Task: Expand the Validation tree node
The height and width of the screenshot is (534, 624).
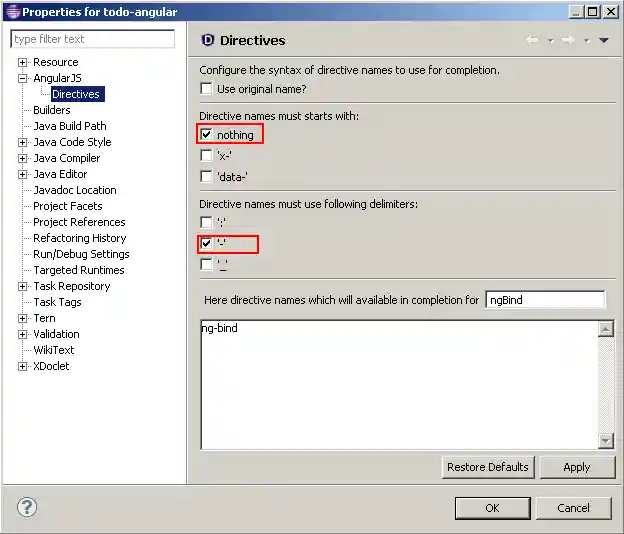Action: (x=23, y=334)
